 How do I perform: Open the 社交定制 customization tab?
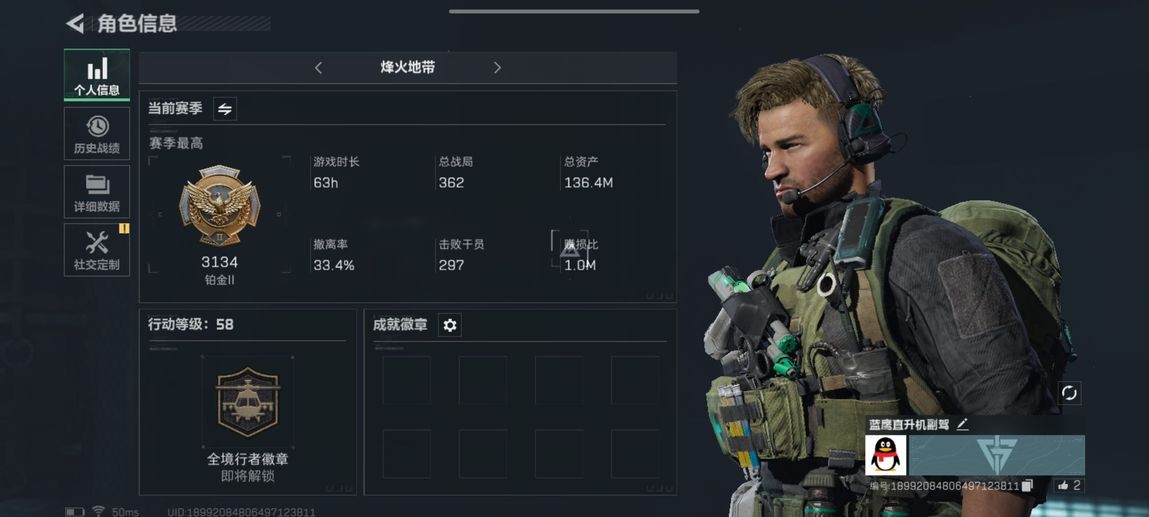pyautogui.click(x=97, y=250)
